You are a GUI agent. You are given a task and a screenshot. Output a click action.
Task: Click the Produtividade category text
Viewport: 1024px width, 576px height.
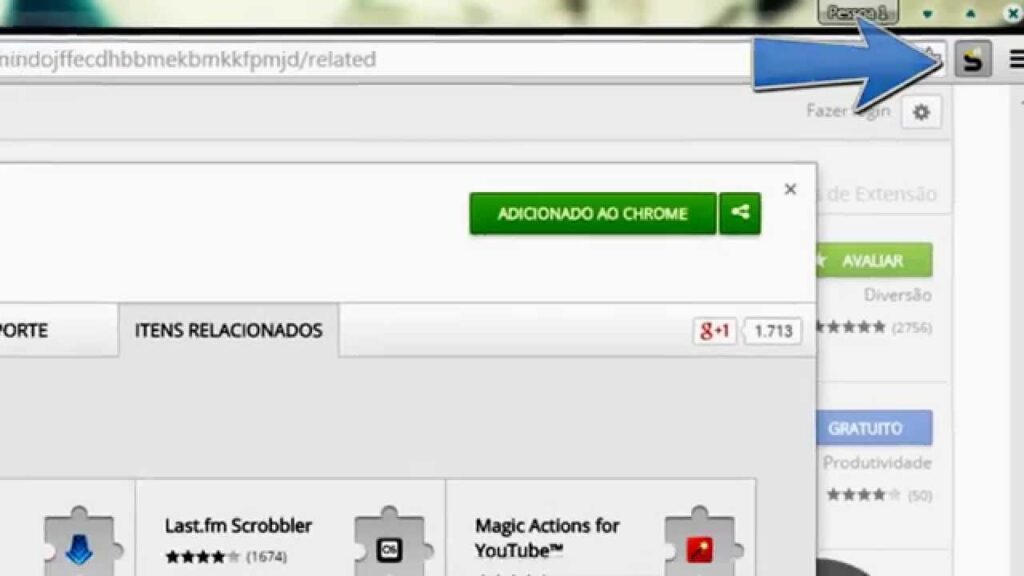click(877, 462)
